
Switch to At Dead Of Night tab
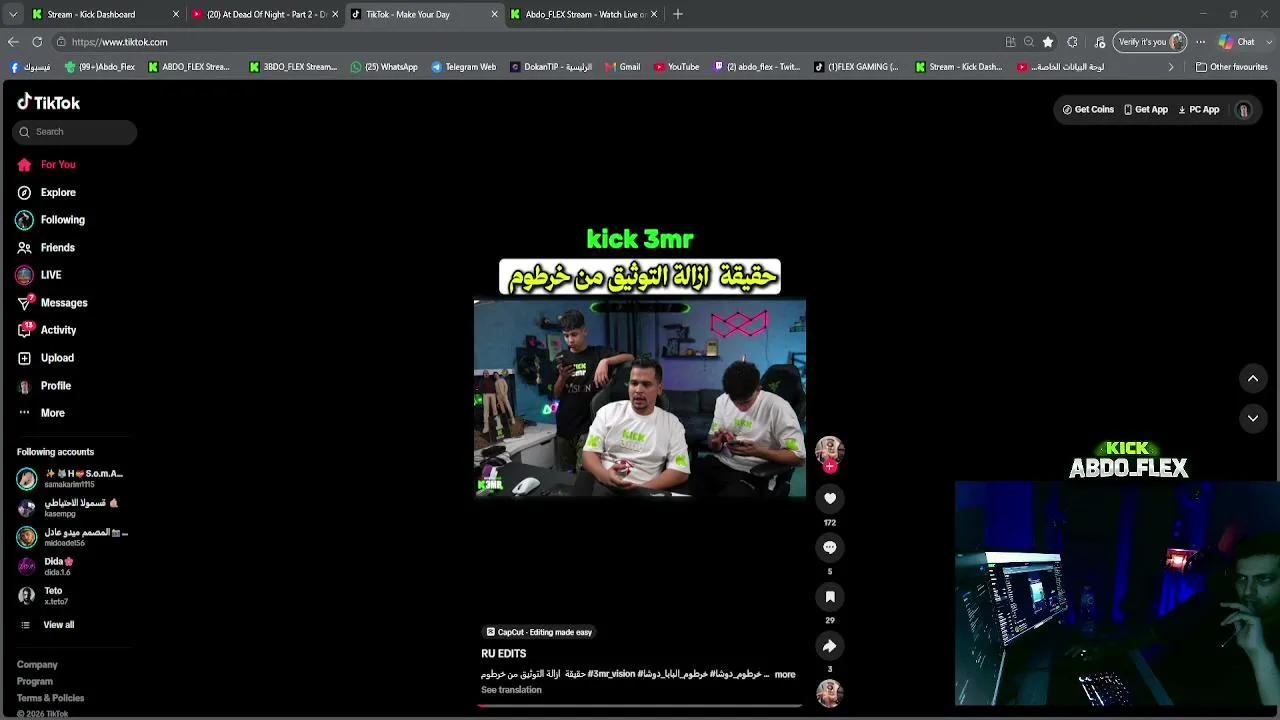[x=265, y=14]
